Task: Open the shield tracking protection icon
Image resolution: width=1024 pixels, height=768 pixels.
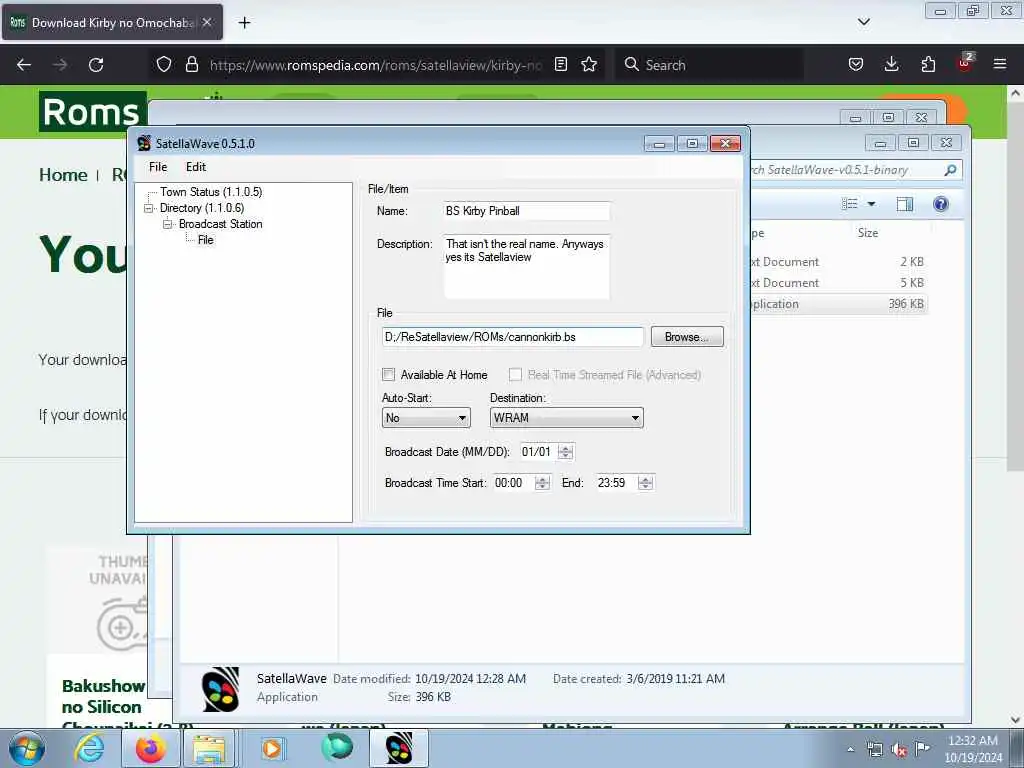Action: click(164, 65)
